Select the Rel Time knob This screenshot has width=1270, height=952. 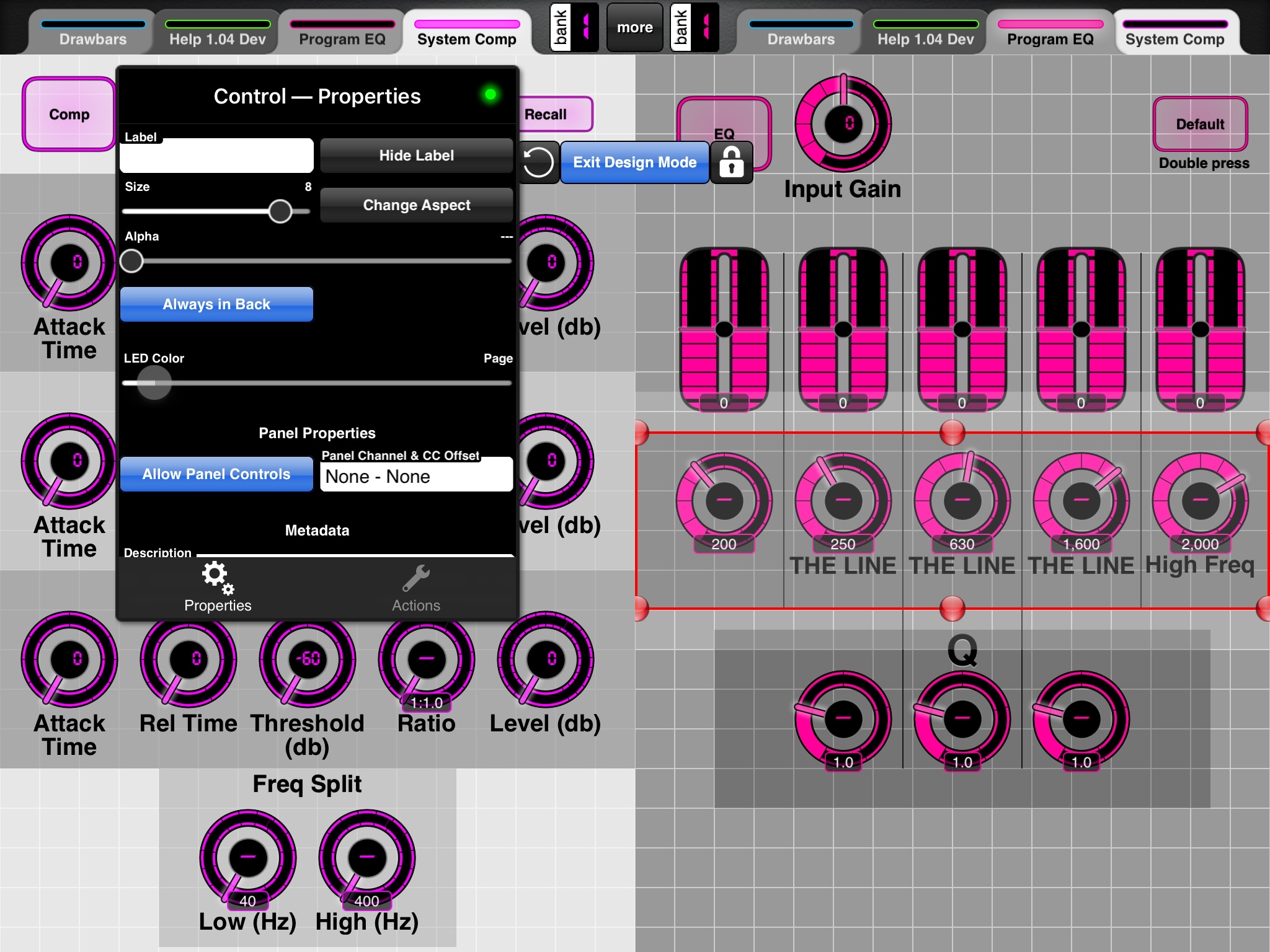[189, 659]
